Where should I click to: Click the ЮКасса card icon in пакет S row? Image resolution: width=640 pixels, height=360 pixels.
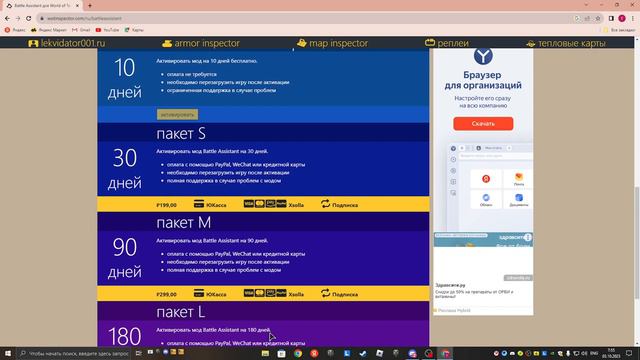199,204
